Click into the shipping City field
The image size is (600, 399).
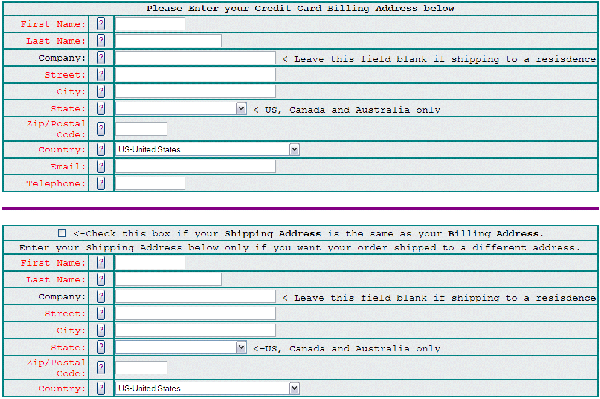point(195,330)
